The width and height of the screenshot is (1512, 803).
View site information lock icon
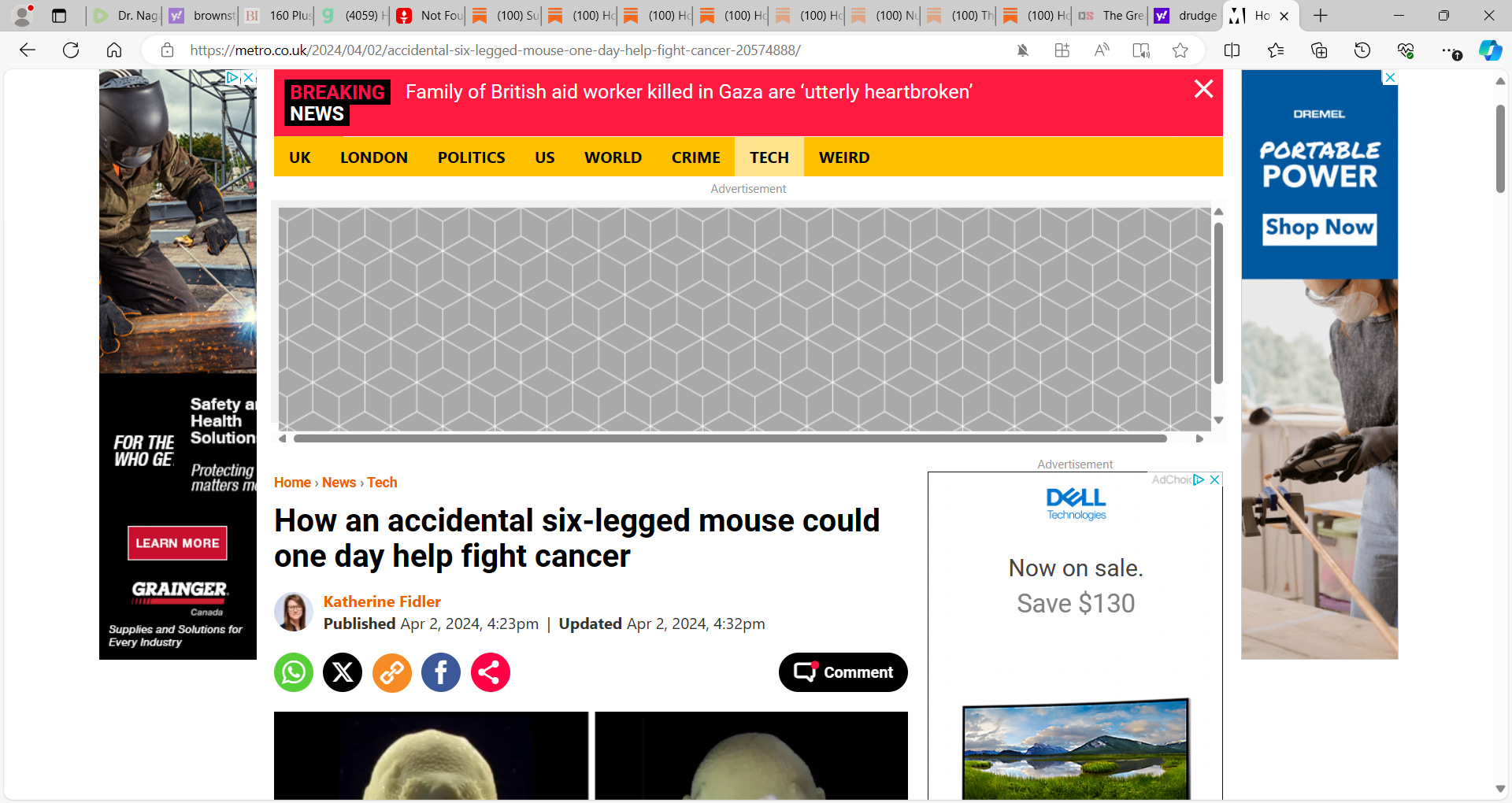[x=167, y=50]
